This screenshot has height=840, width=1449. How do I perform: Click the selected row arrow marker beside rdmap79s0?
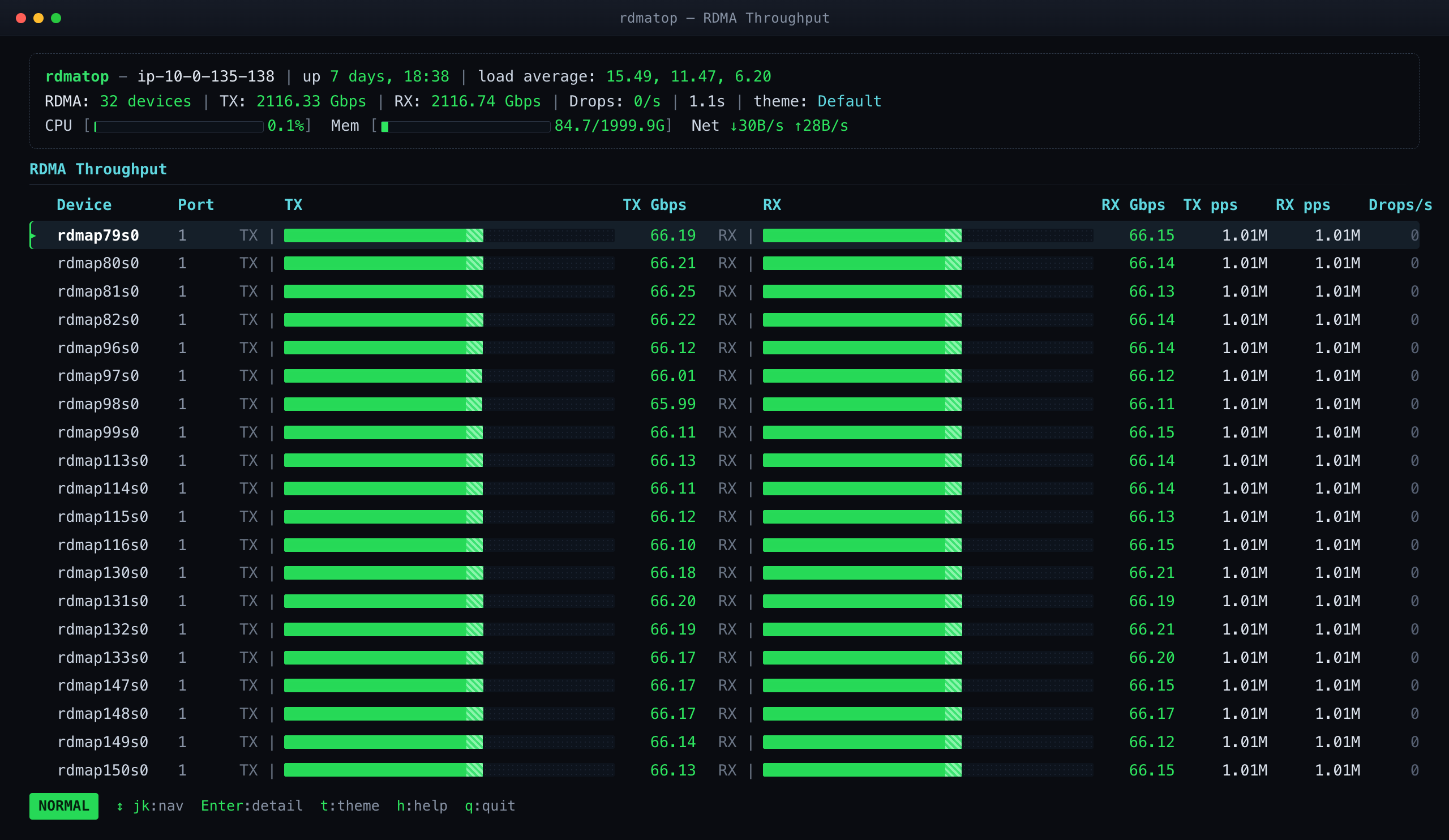pos(33,235)
